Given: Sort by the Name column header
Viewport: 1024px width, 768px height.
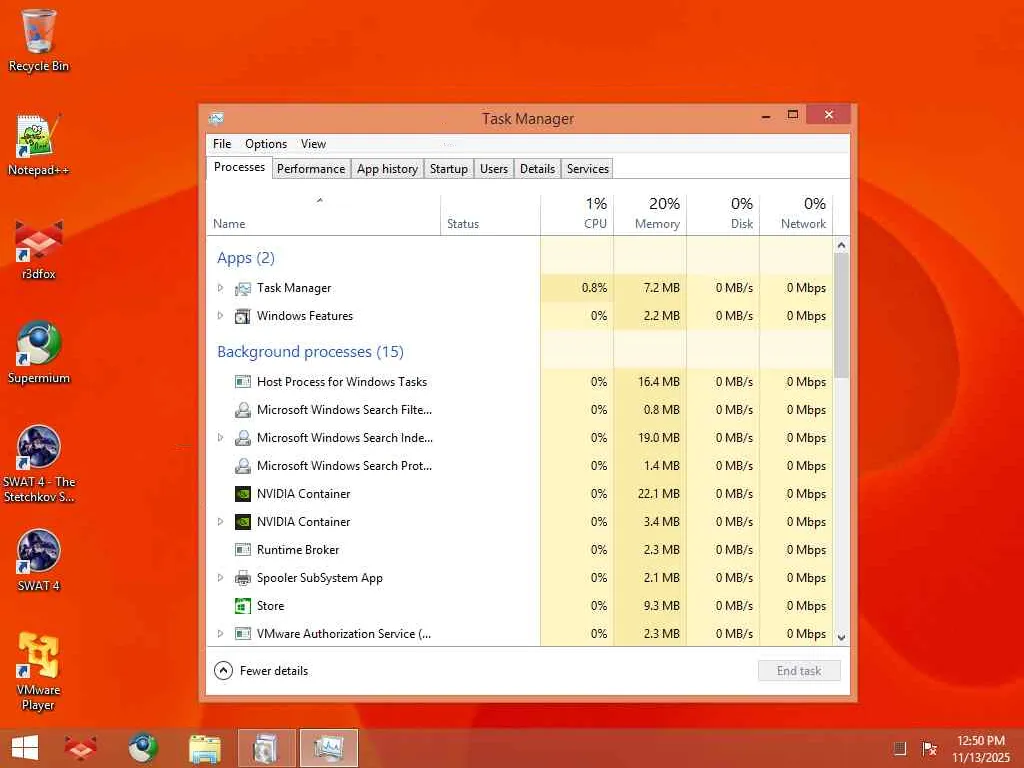Looking at the screenshot, I should coord(323,215).
